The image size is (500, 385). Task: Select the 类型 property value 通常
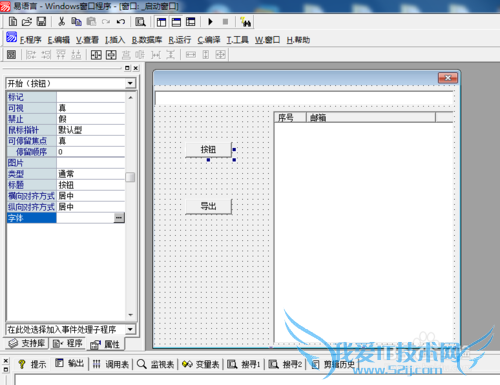click(91, 174)
